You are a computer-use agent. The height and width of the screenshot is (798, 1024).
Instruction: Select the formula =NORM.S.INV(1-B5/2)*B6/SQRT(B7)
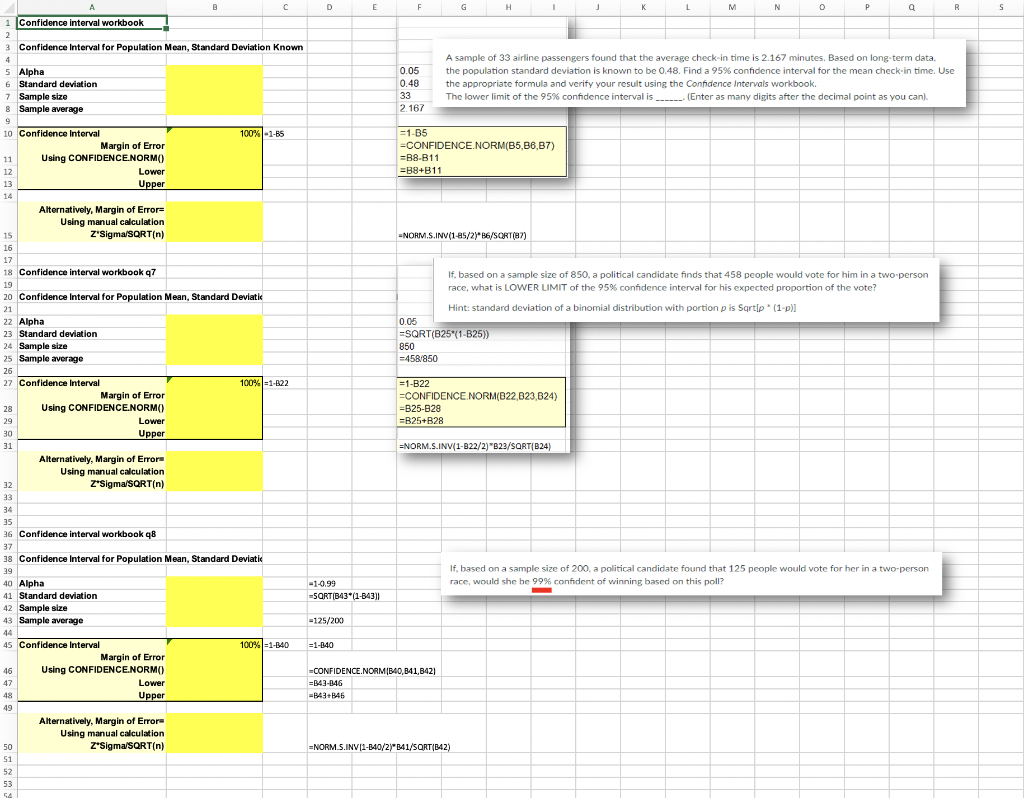tap(462, 236)
